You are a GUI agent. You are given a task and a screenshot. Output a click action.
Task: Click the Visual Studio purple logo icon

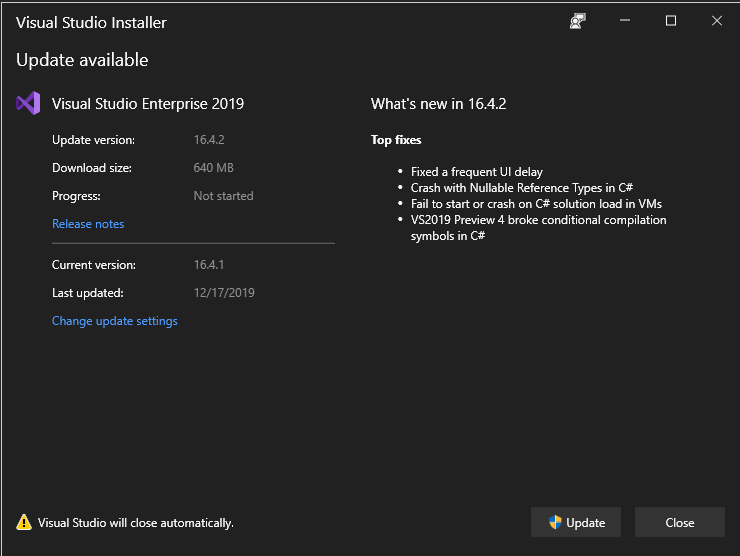pyautogui.click(x=28, y=103)
